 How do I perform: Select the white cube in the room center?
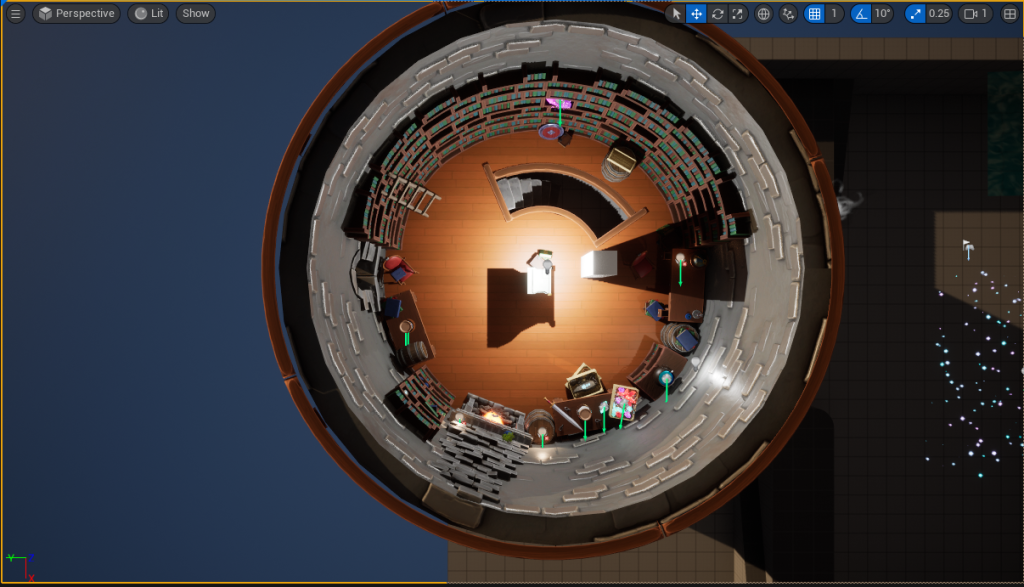pyautogui.click(x=599, y=264)
